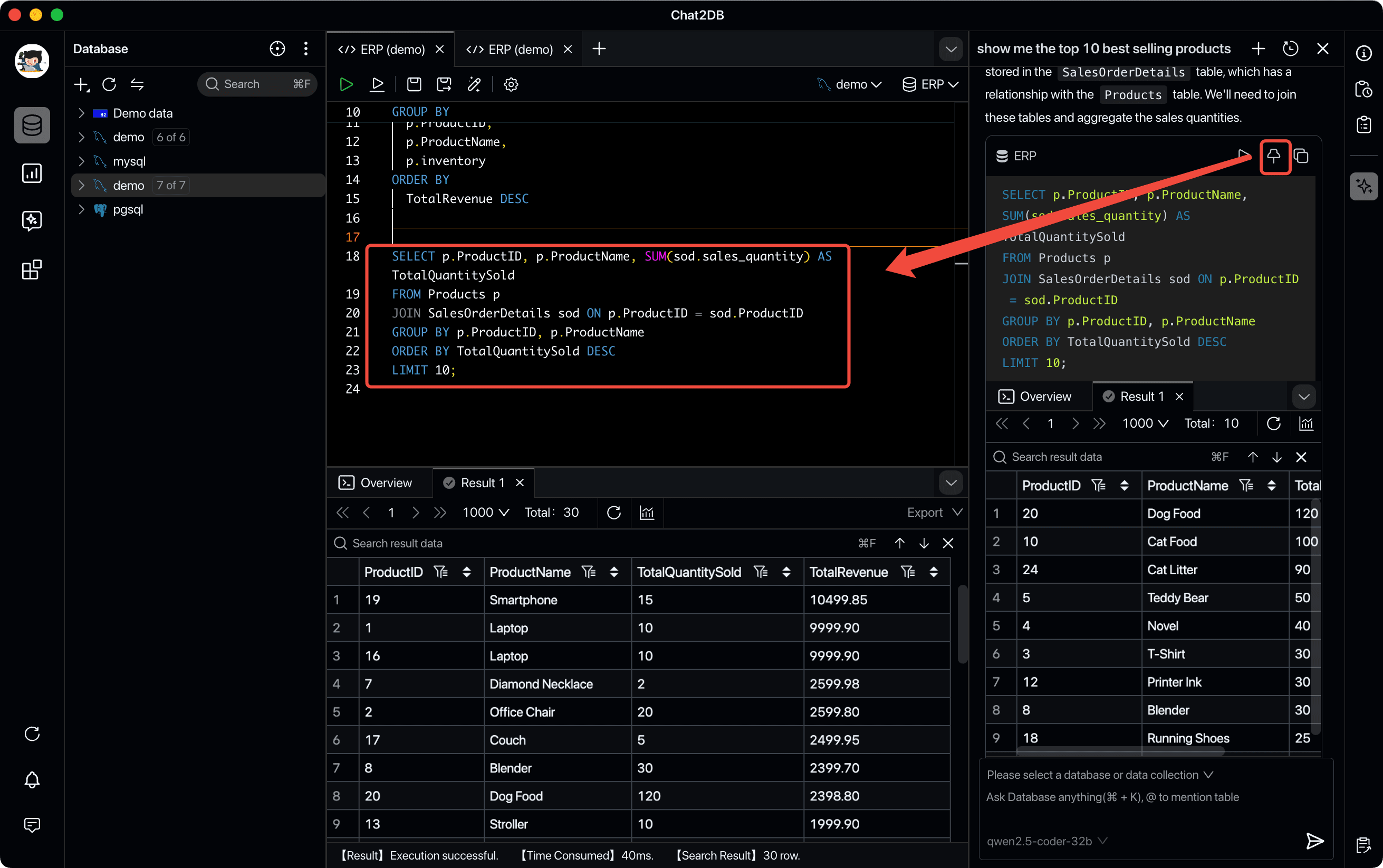The height and width of the screenshot is (868, 1383).
Task: Open the Dashboard chart section
Action: coord(32,173)
